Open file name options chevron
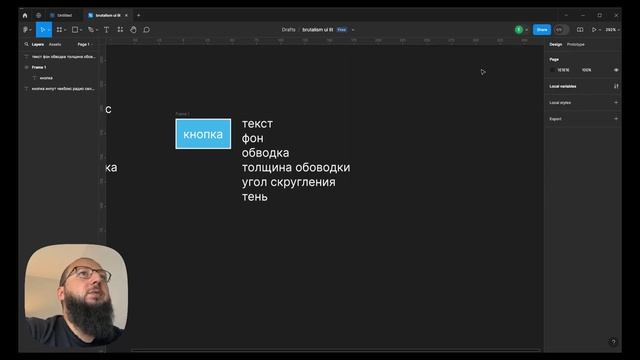This screenshot has height=360, width=640. click(353, 30)
